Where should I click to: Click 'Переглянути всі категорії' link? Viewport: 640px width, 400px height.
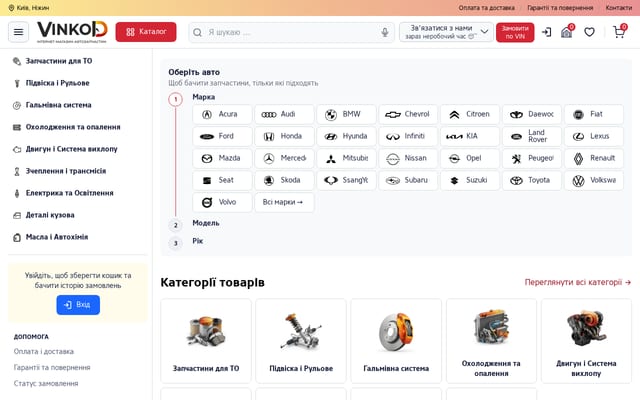[x=578, y=282]
